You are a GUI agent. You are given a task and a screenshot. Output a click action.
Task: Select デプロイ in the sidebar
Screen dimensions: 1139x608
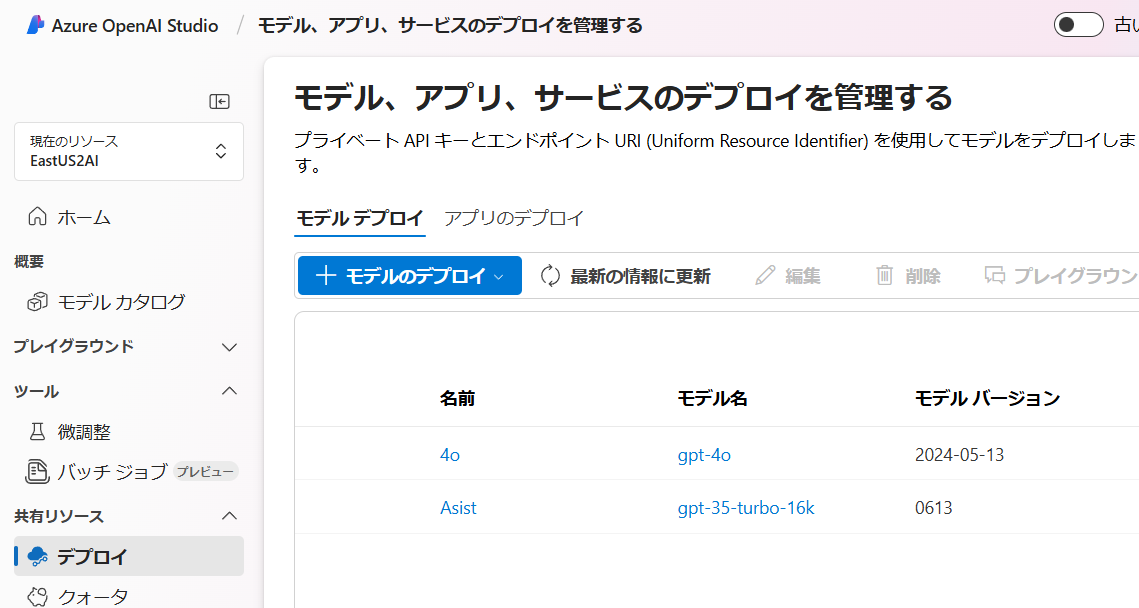point(129,556)
